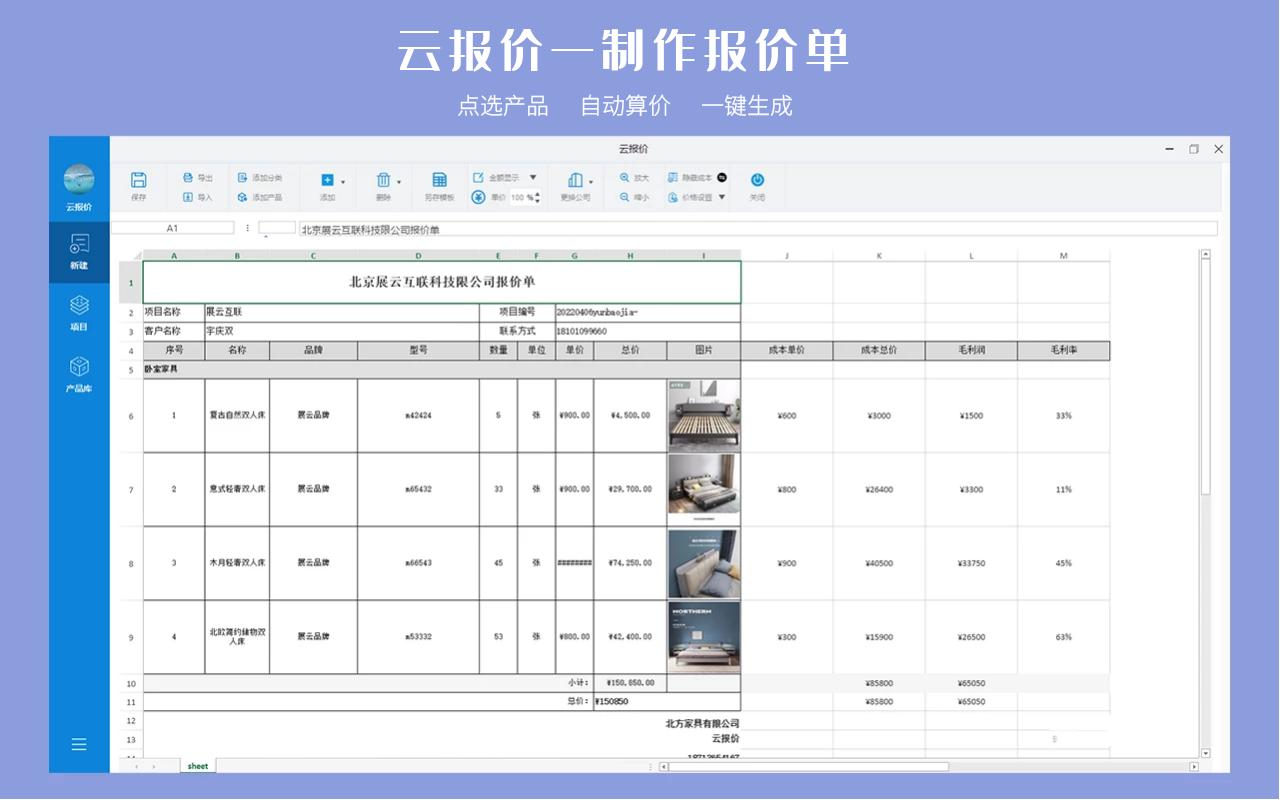Select the 导出 export icon
This screenshot has width=1280, height=800.
[x=188, y=176]
